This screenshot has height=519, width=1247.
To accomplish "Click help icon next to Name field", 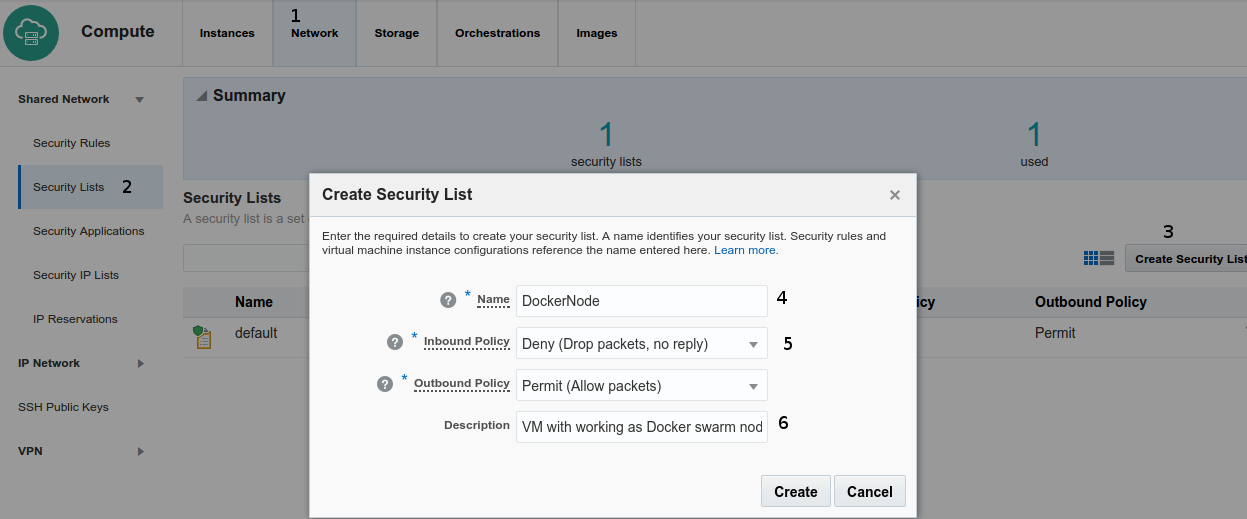I will 448,299.
